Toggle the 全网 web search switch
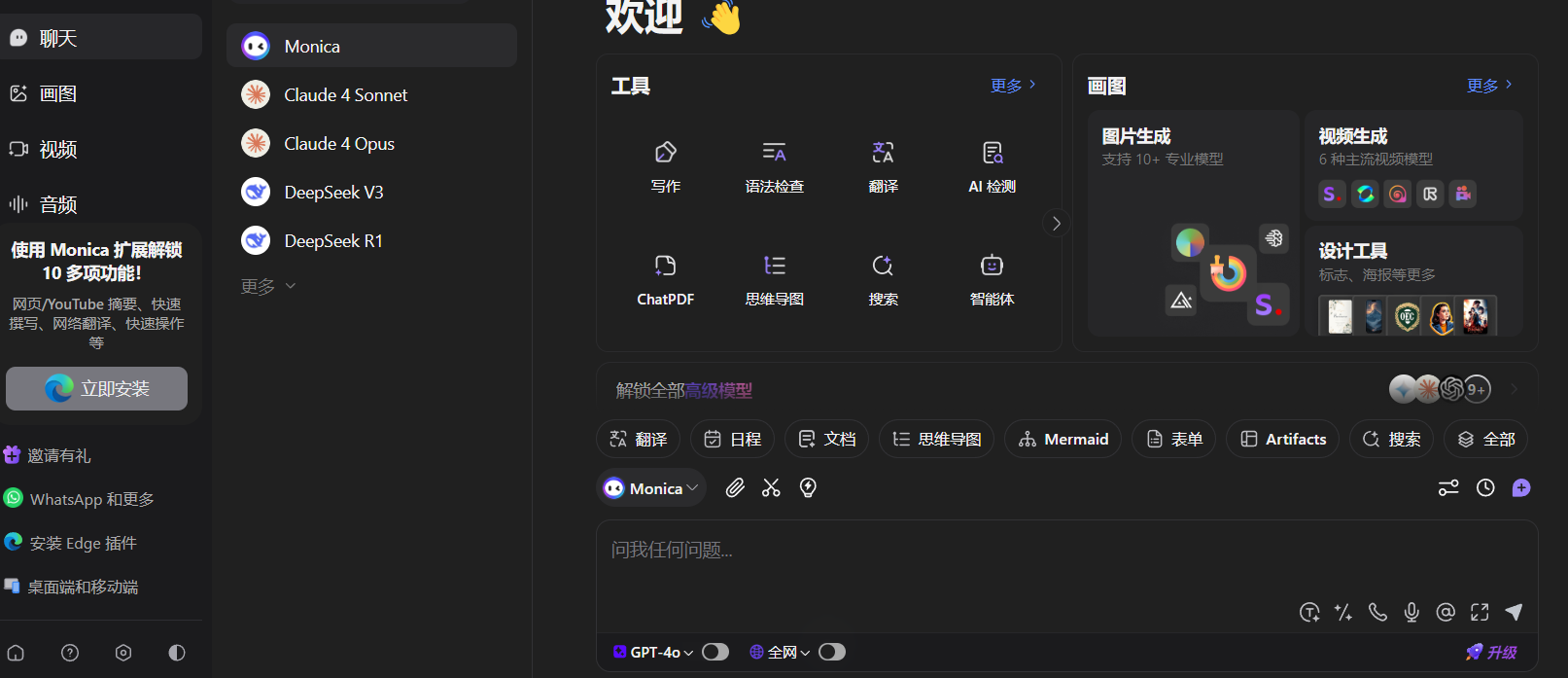 click(832, 652)
